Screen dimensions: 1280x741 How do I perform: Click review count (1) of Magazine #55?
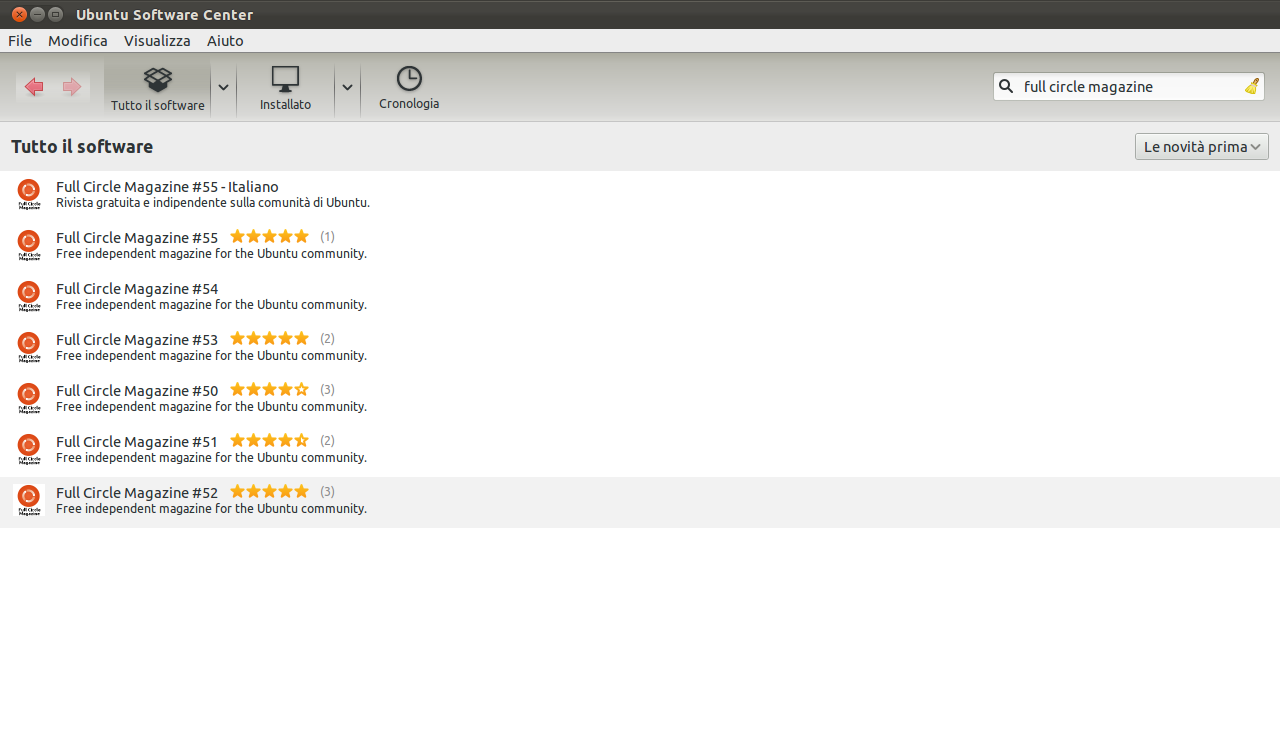tap(327, 237)
